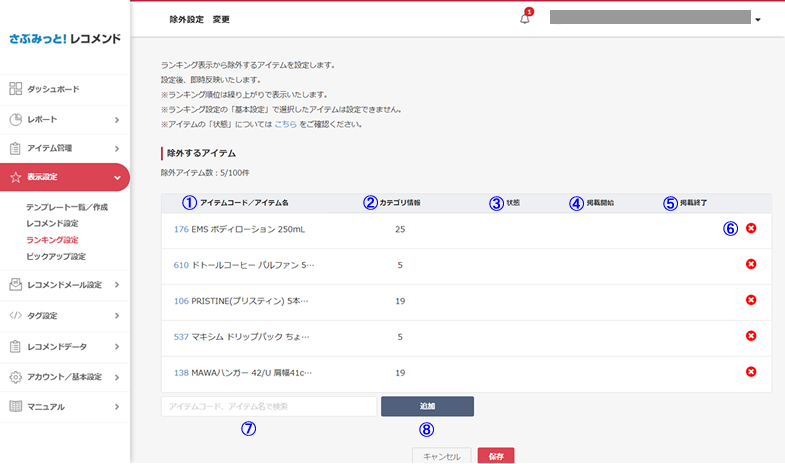This screenshot has height=464, width=785.
Task: Click the MAWAハンガー 42/U item name
Action: pyautogui.click(x=252, y=373)
